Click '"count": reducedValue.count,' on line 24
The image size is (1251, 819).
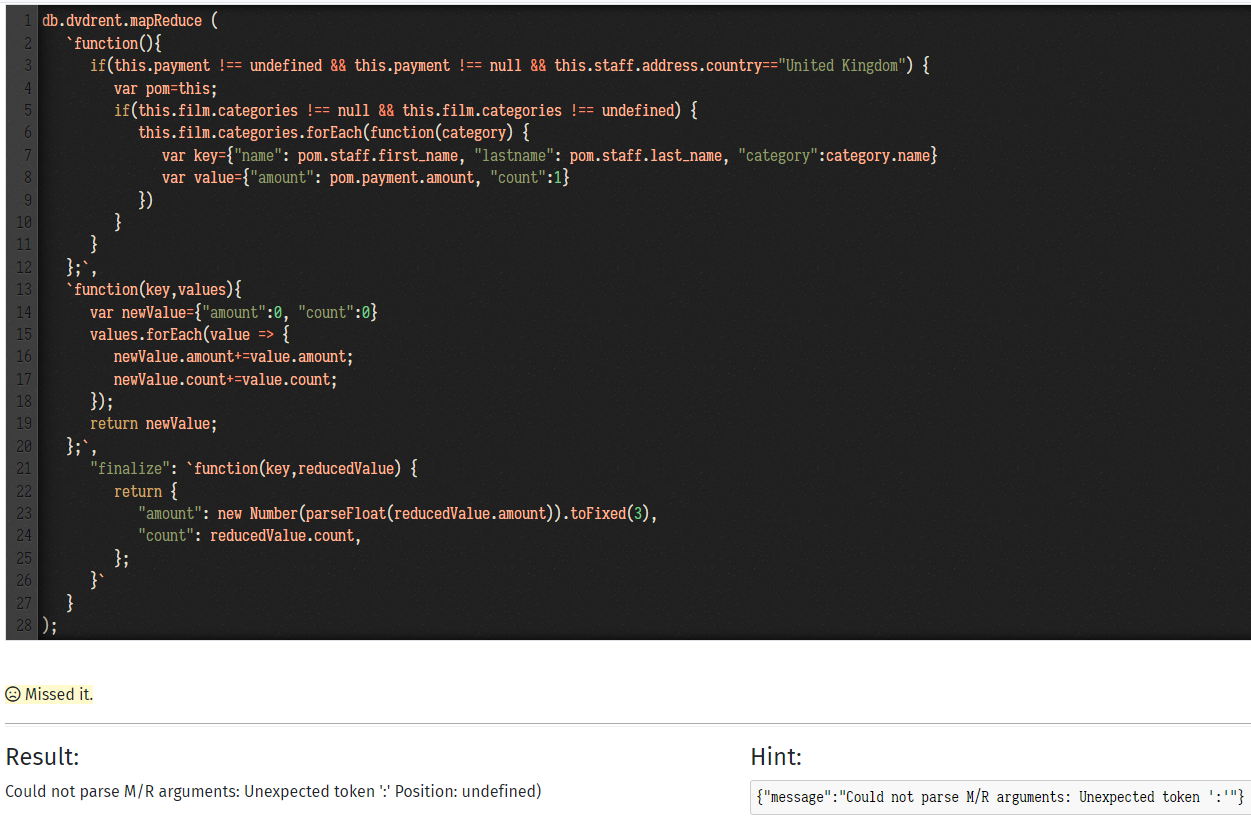click(x=250, y=536)
